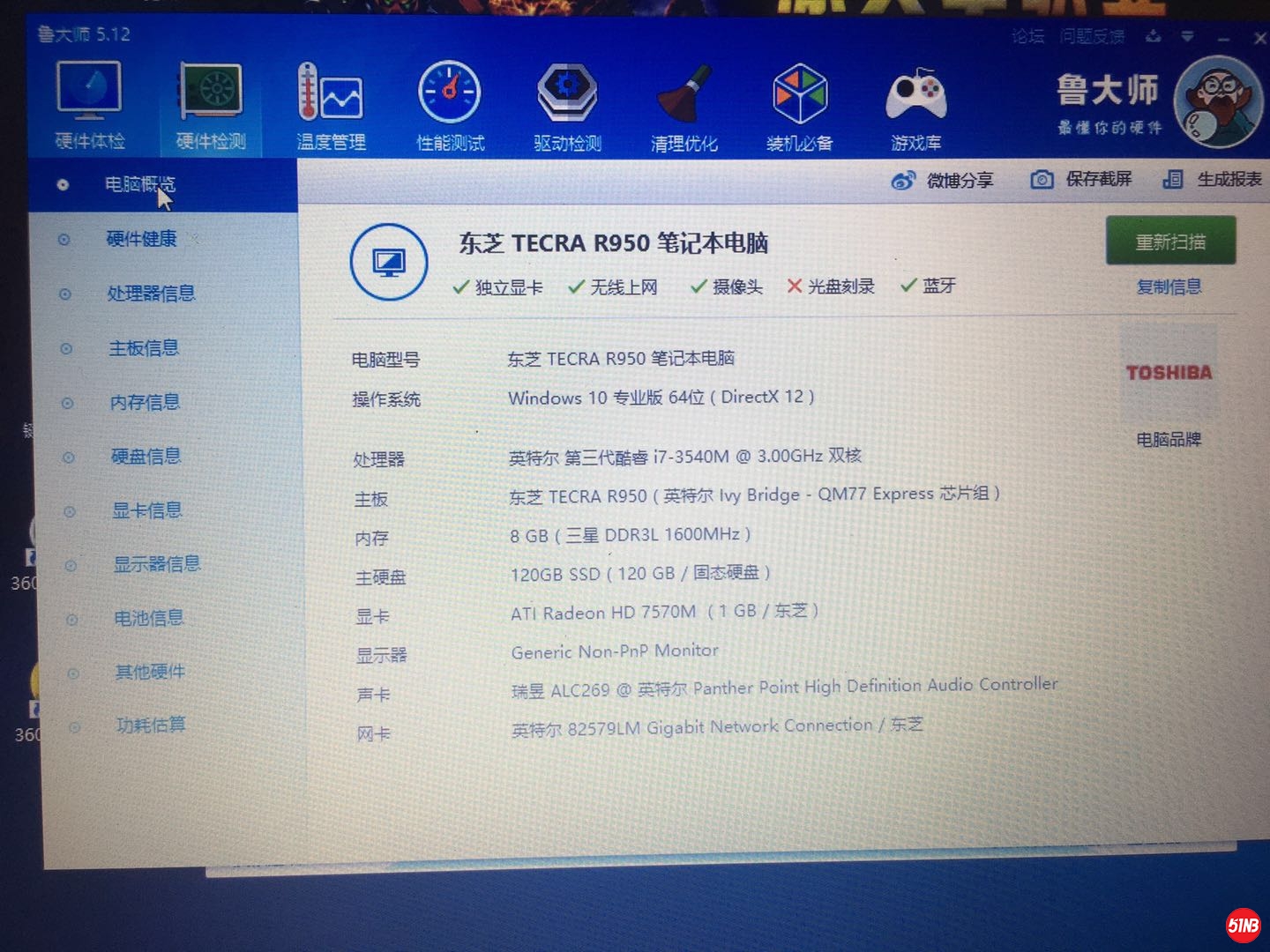
Task: Go to 显卡信息 graphics card info
Action: click(146, 510)
